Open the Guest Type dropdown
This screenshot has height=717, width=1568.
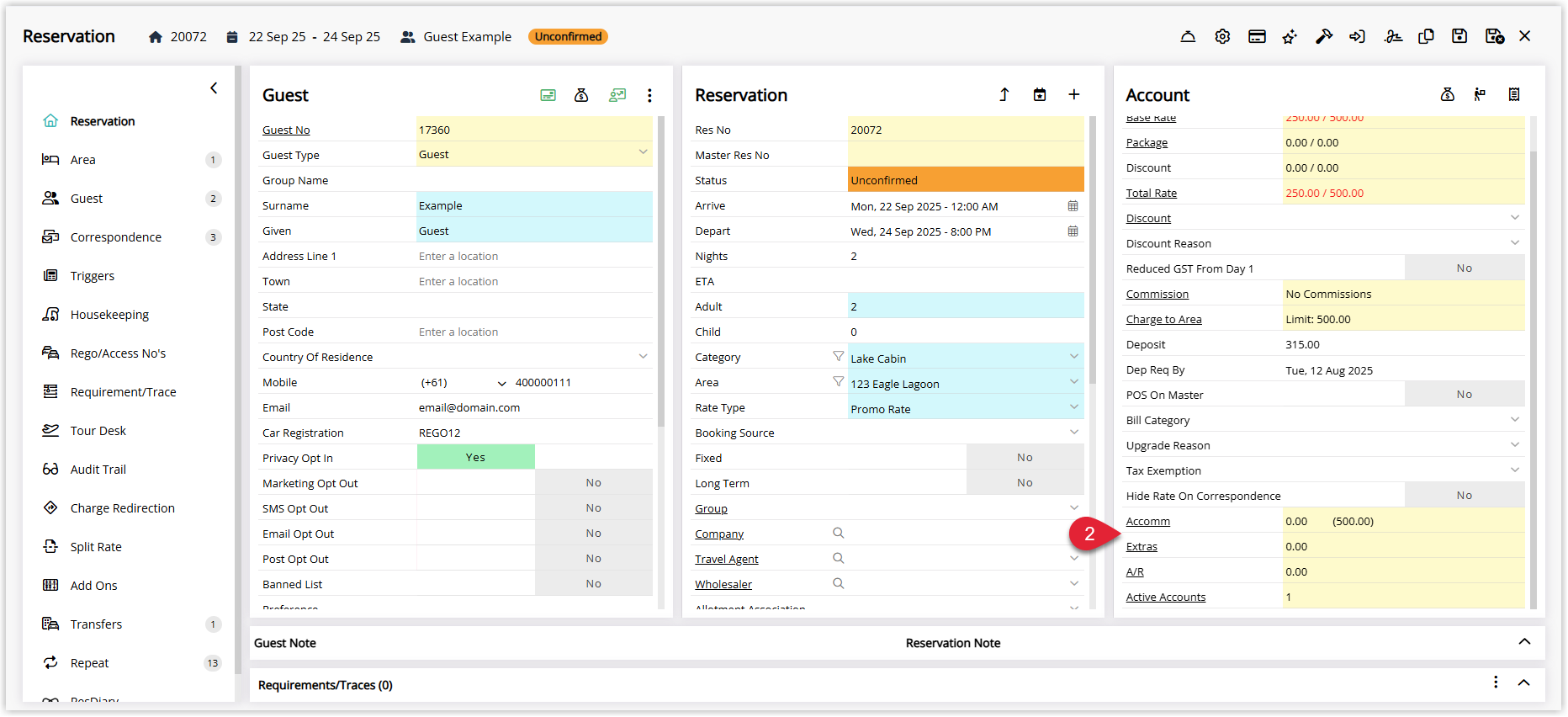(x=643, y=153)
